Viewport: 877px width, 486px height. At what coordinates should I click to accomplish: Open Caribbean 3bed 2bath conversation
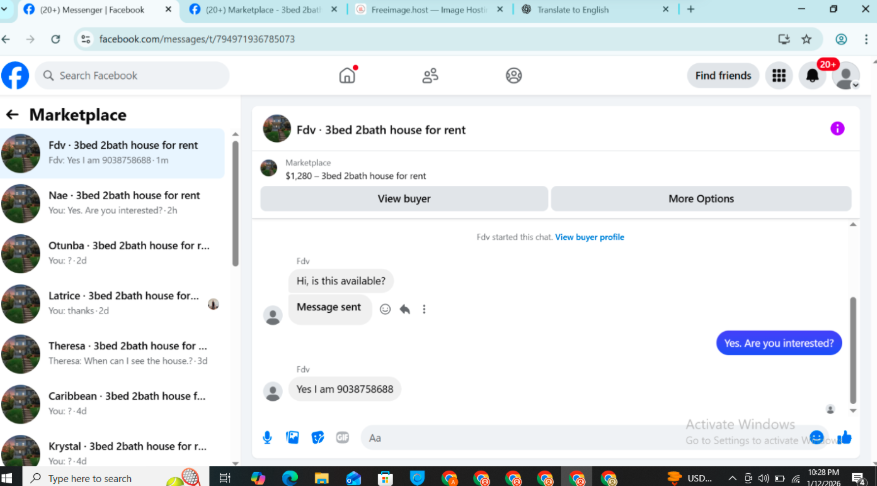[x=112, y=403]
